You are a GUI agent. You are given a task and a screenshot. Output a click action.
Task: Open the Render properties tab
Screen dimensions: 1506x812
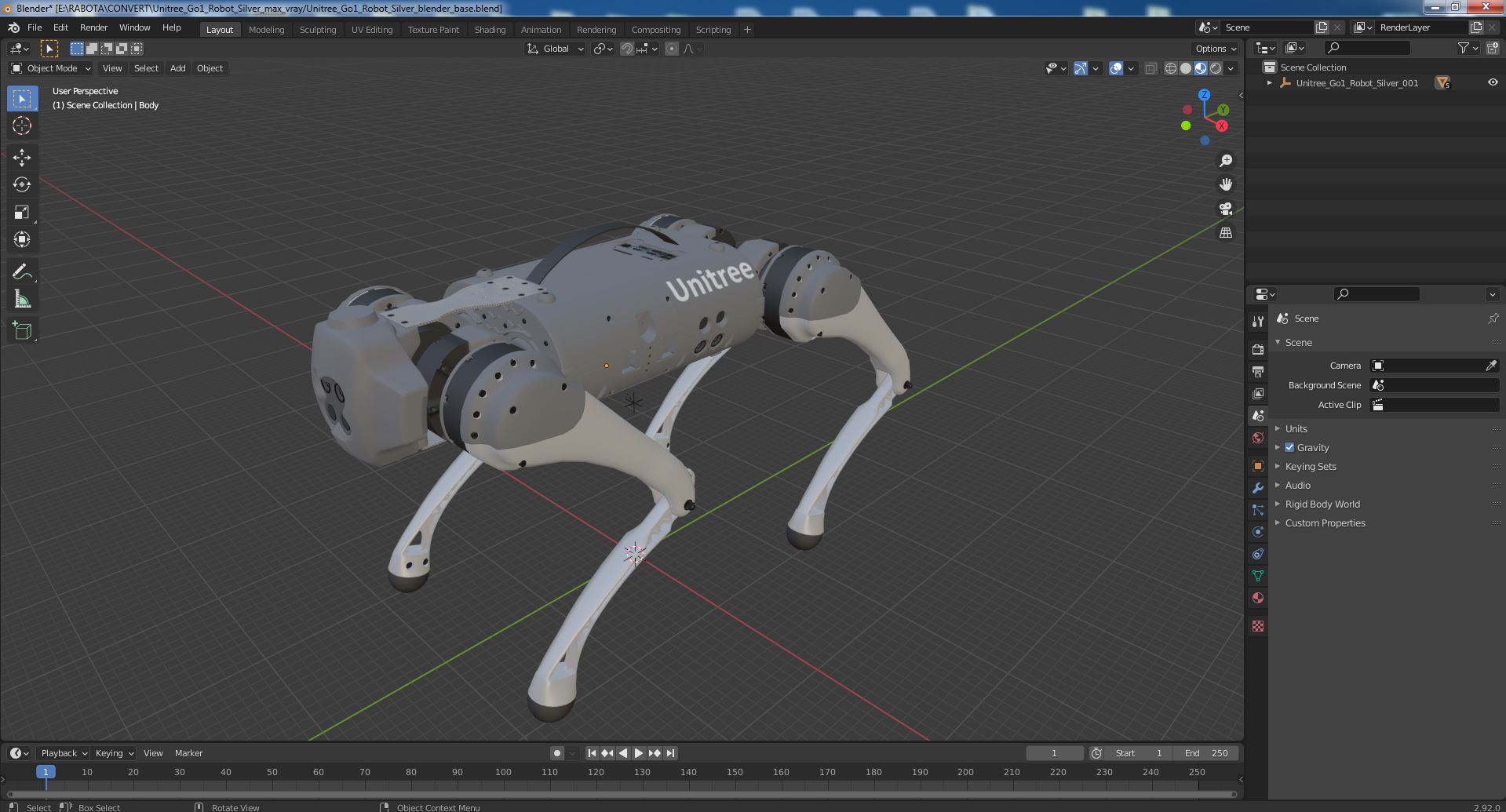1258,349
